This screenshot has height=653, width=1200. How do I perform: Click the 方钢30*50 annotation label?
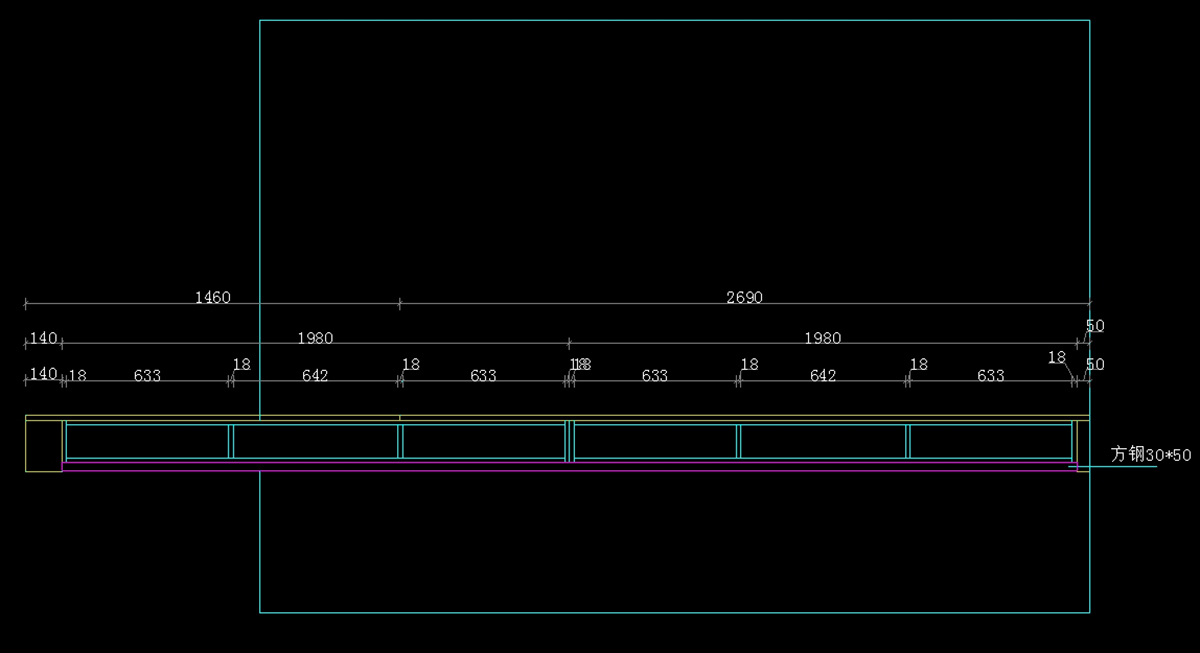click(x=1151, y=455)
